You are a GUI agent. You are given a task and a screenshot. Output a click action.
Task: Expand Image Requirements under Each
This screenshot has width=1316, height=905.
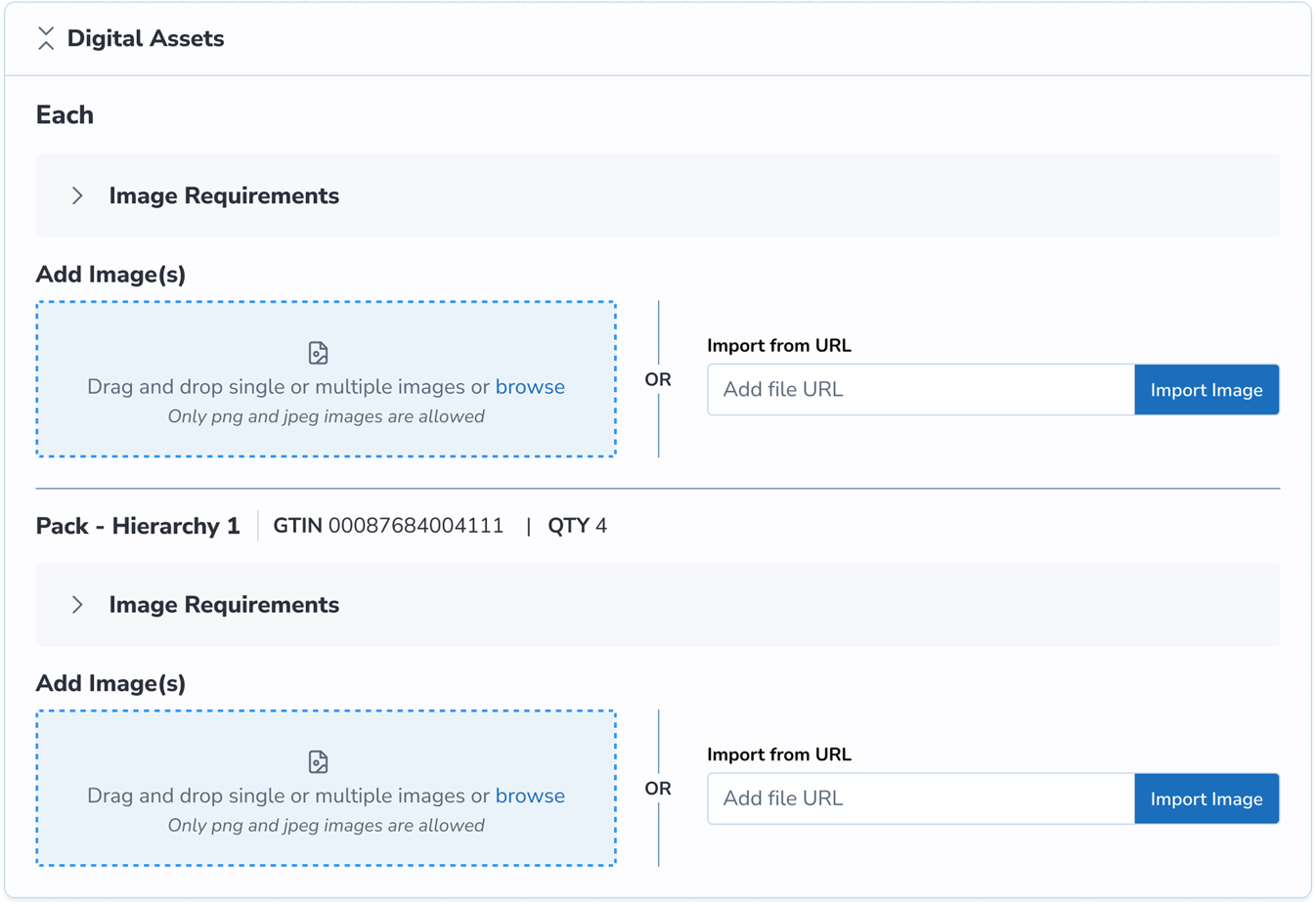[x=77, y=195]
